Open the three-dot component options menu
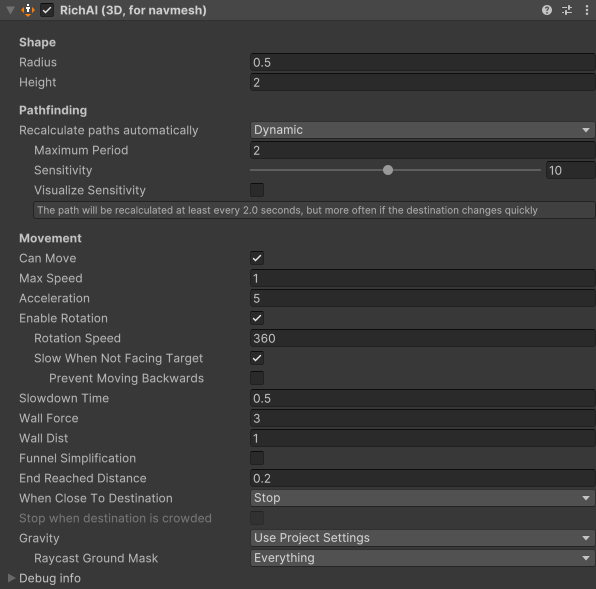Screen dimensions: 596x589 [x=586, y=10]
